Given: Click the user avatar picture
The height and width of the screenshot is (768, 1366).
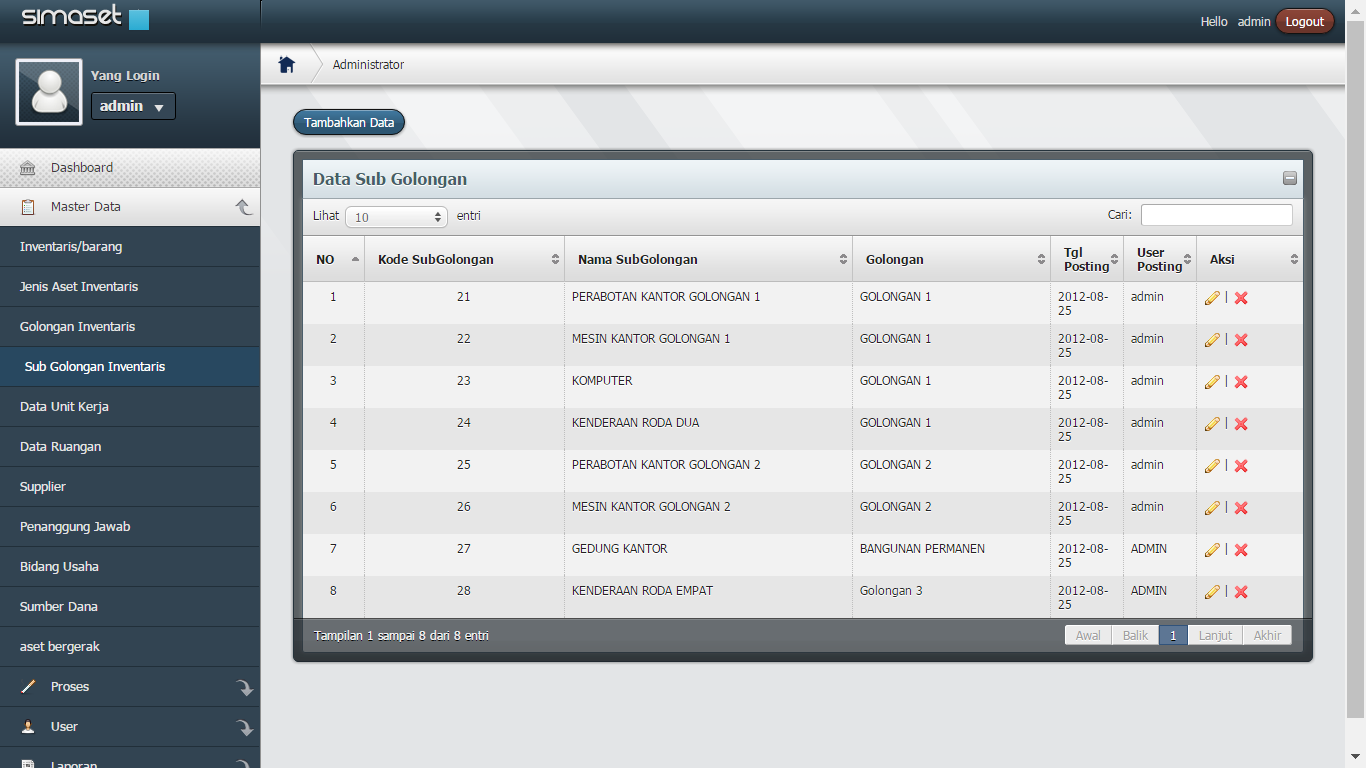Looking at the screenshot, I should (x=49, y=91).
